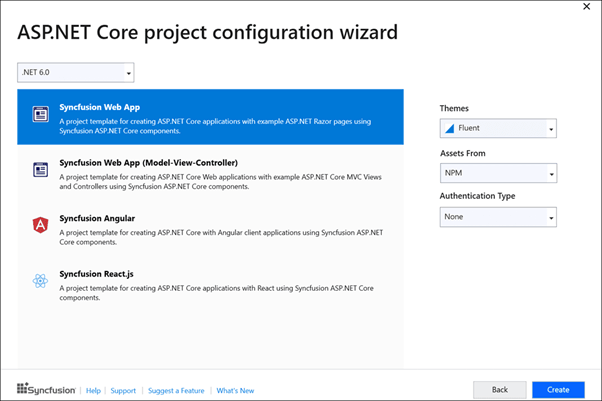The width and height of the screenshot is (602, 401).
Task: Click the Syncfusion Web App template icon
Action: click(x=41, y=115)
